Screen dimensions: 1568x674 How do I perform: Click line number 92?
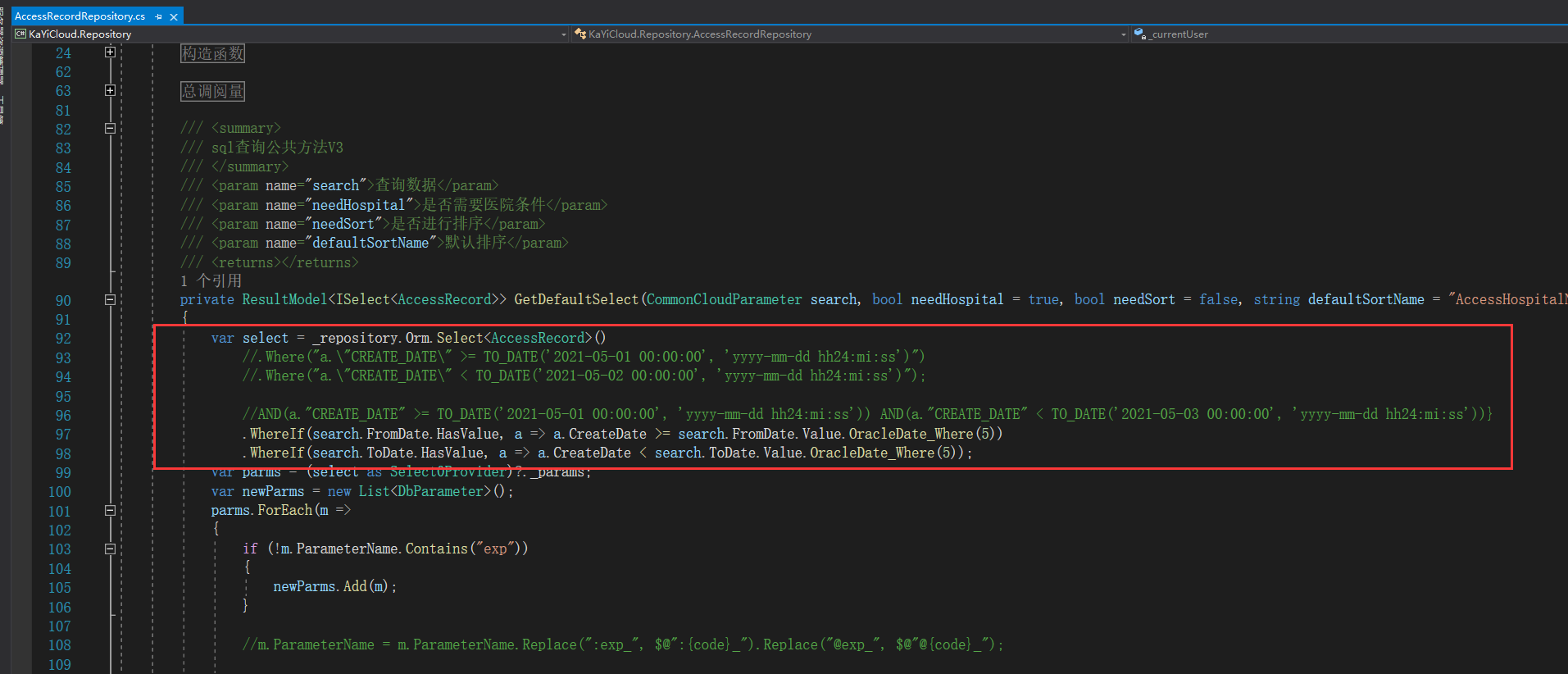(63, 338)
